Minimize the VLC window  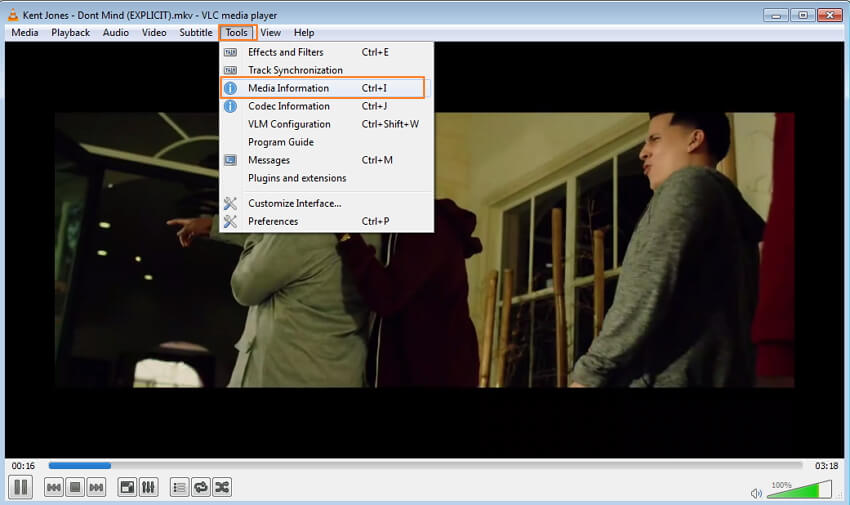[x=776, y=15]
